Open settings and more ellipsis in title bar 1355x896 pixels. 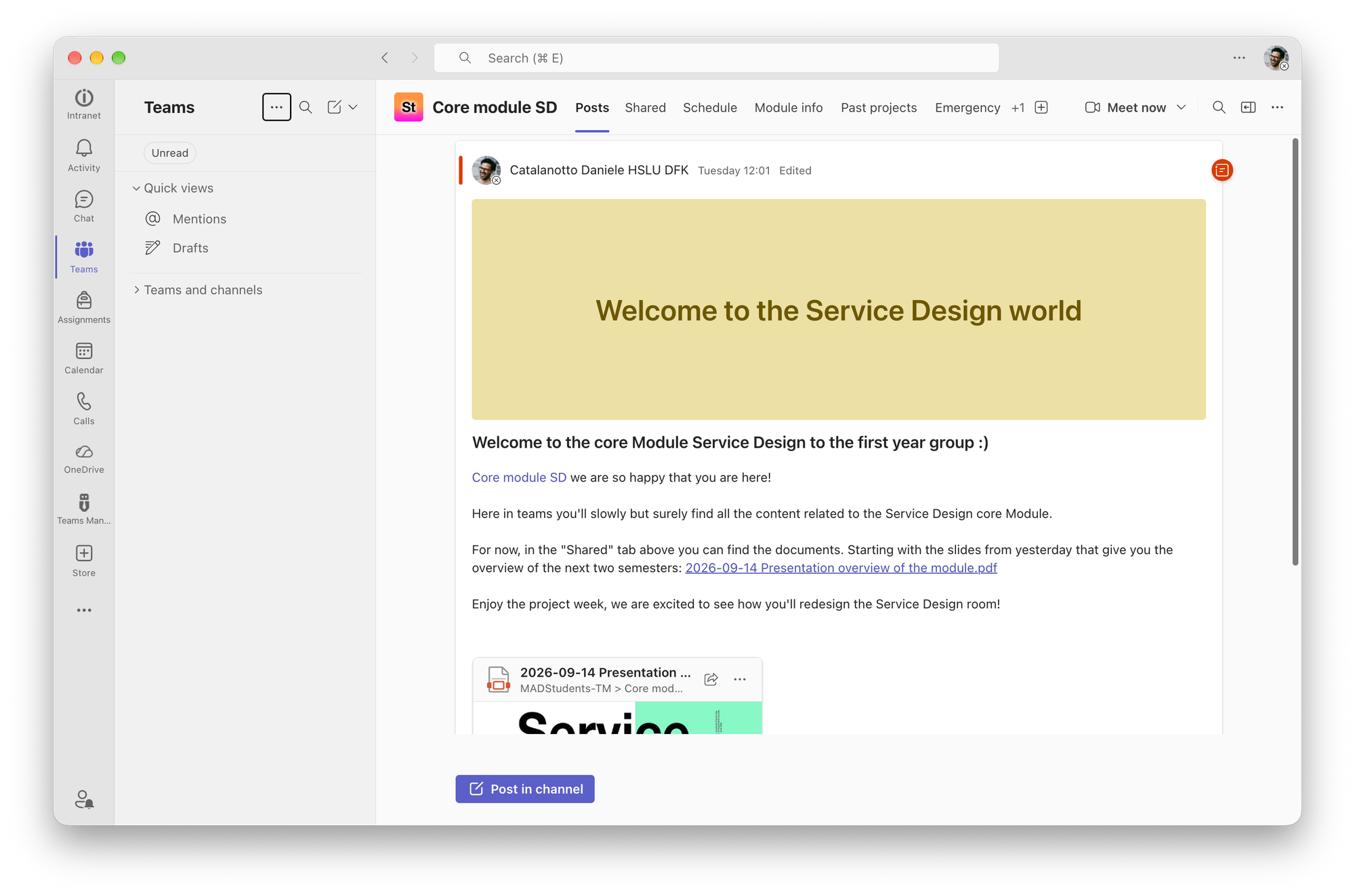[1239, 58]
